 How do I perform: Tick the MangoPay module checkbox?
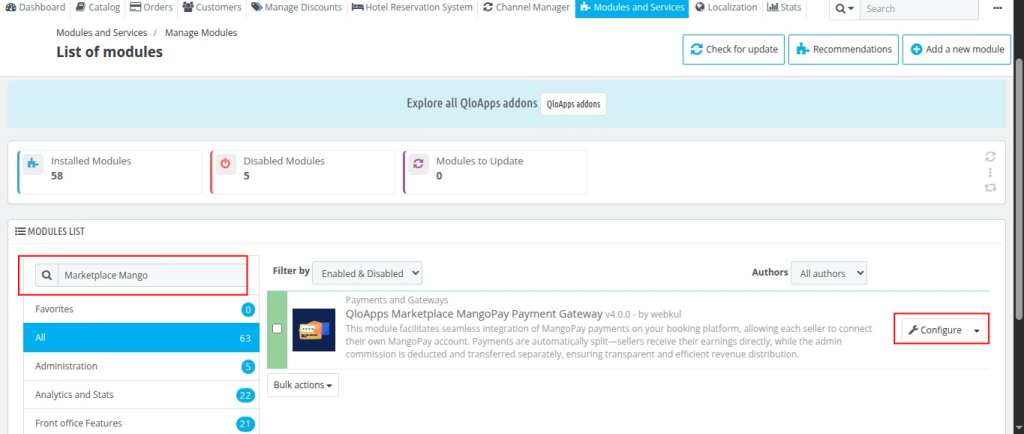pyautogui.click(x=277, y=329)
